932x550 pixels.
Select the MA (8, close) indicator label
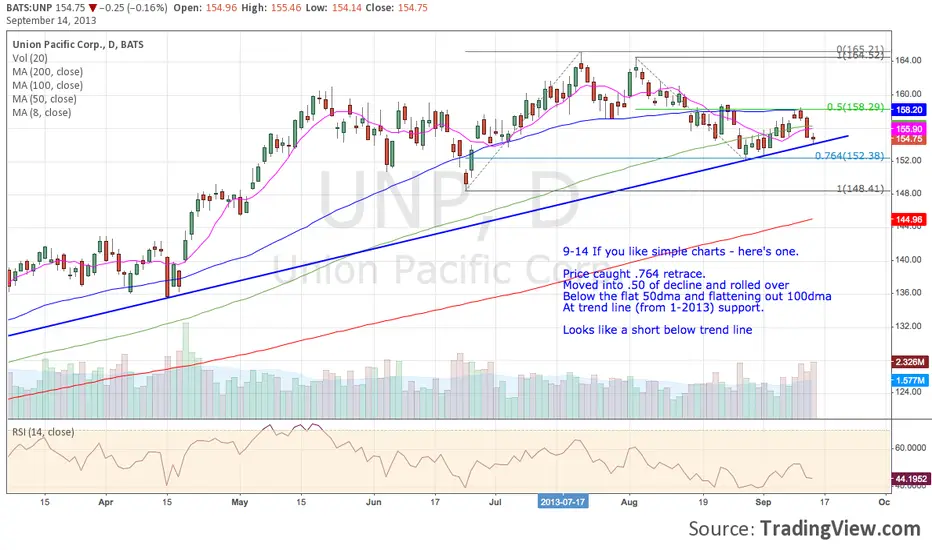(x=42, y=113)
